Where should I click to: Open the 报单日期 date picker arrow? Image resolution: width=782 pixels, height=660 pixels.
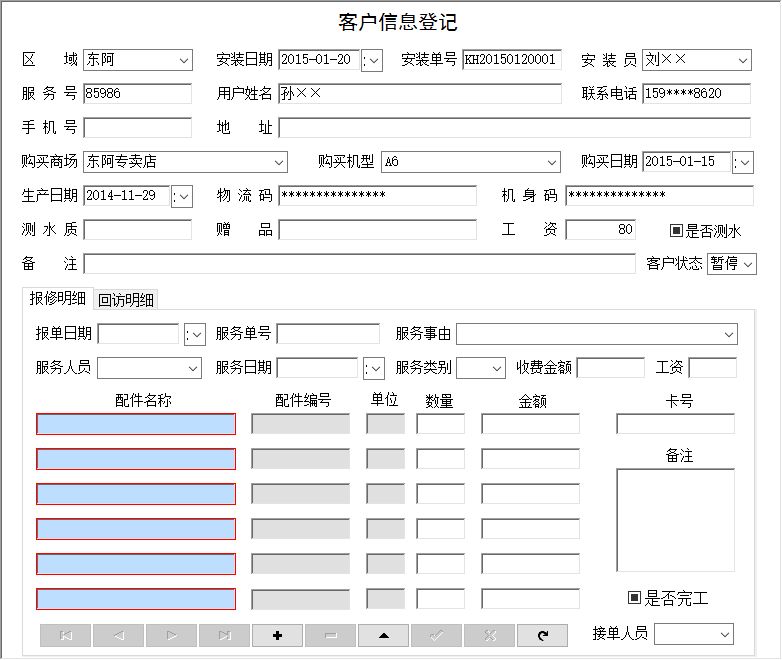(x=195, y=334)
